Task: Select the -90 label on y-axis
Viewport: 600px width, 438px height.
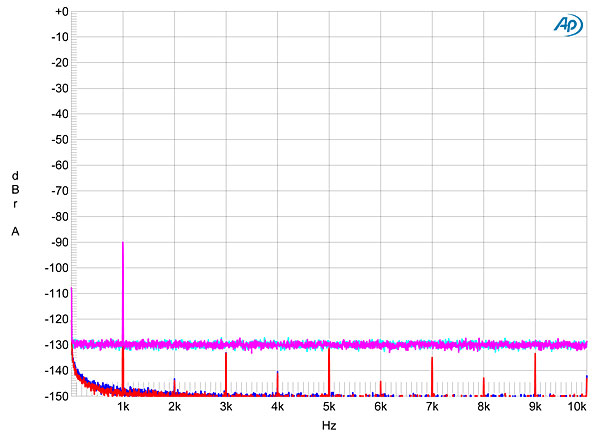Action: click(60, 242)
